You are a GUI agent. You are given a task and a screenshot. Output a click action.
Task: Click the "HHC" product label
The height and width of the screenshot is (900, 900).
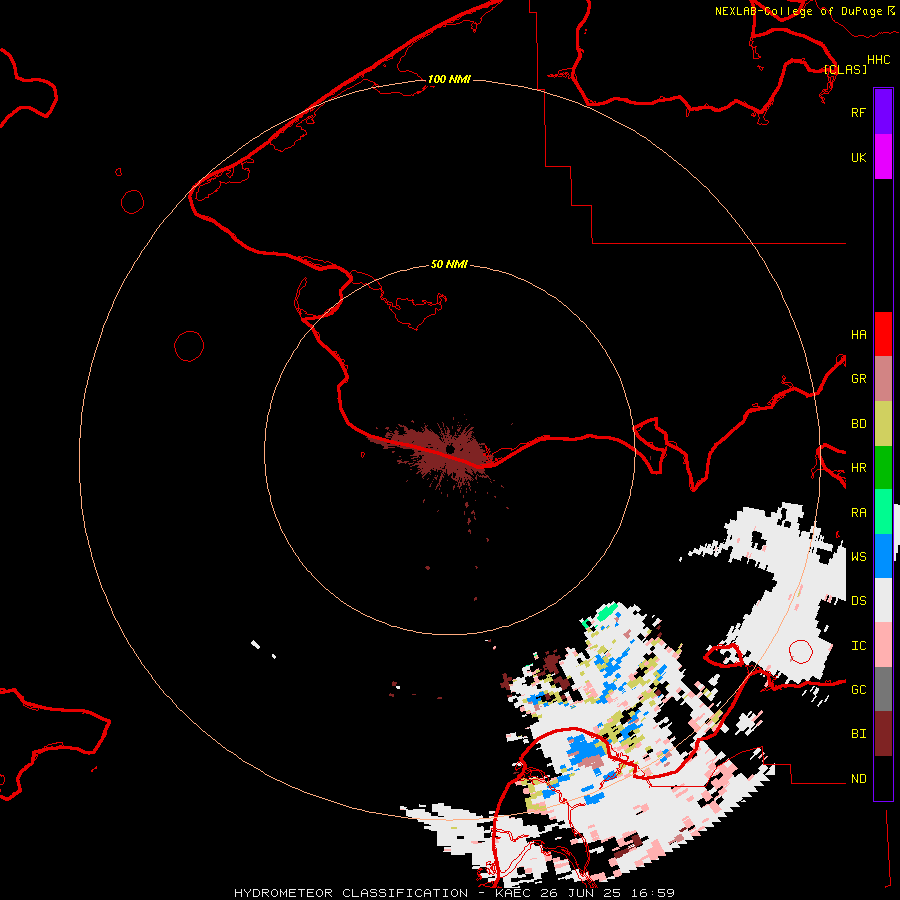[878, 59]
